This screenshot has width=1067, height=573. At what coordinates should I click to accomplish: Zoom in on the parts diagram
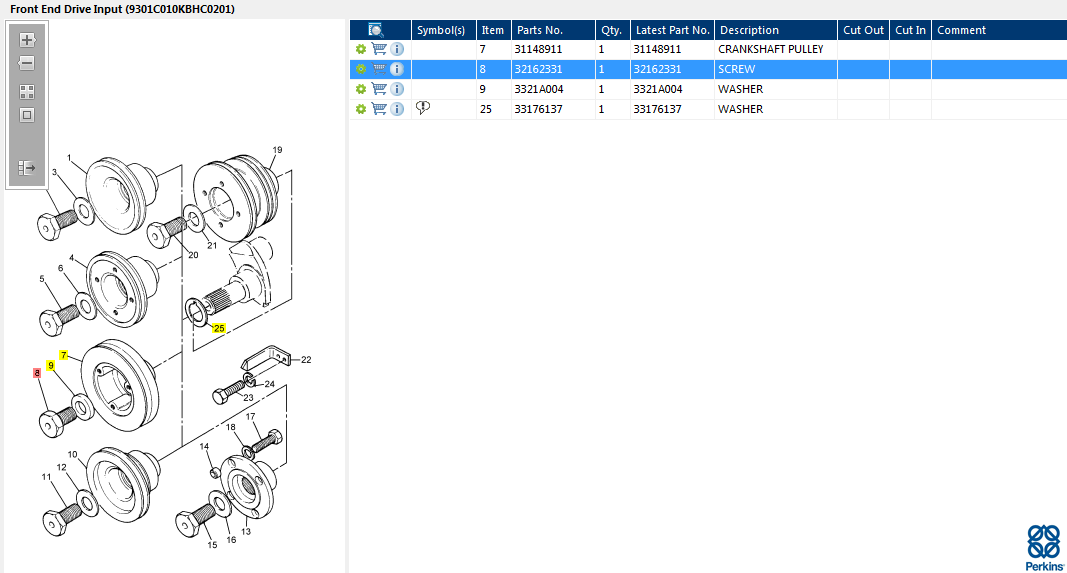coord(27,39)
